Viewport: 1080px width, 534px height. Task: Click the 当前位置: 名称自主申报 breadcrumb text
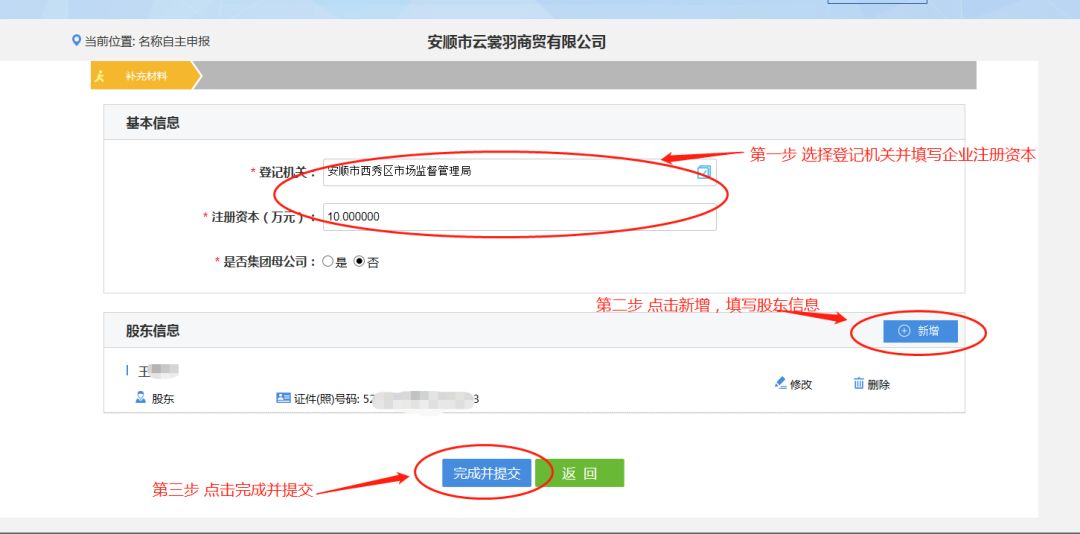(x=147, y=41)
